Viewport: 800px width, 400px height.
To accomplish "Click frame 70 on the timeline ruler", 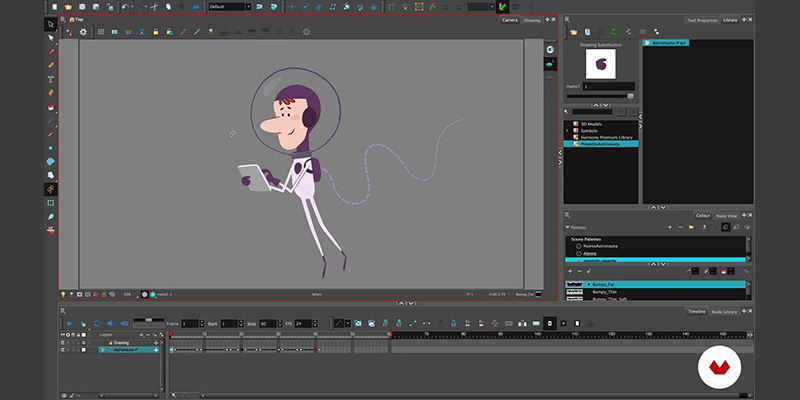I will click(x=427, y=335).
